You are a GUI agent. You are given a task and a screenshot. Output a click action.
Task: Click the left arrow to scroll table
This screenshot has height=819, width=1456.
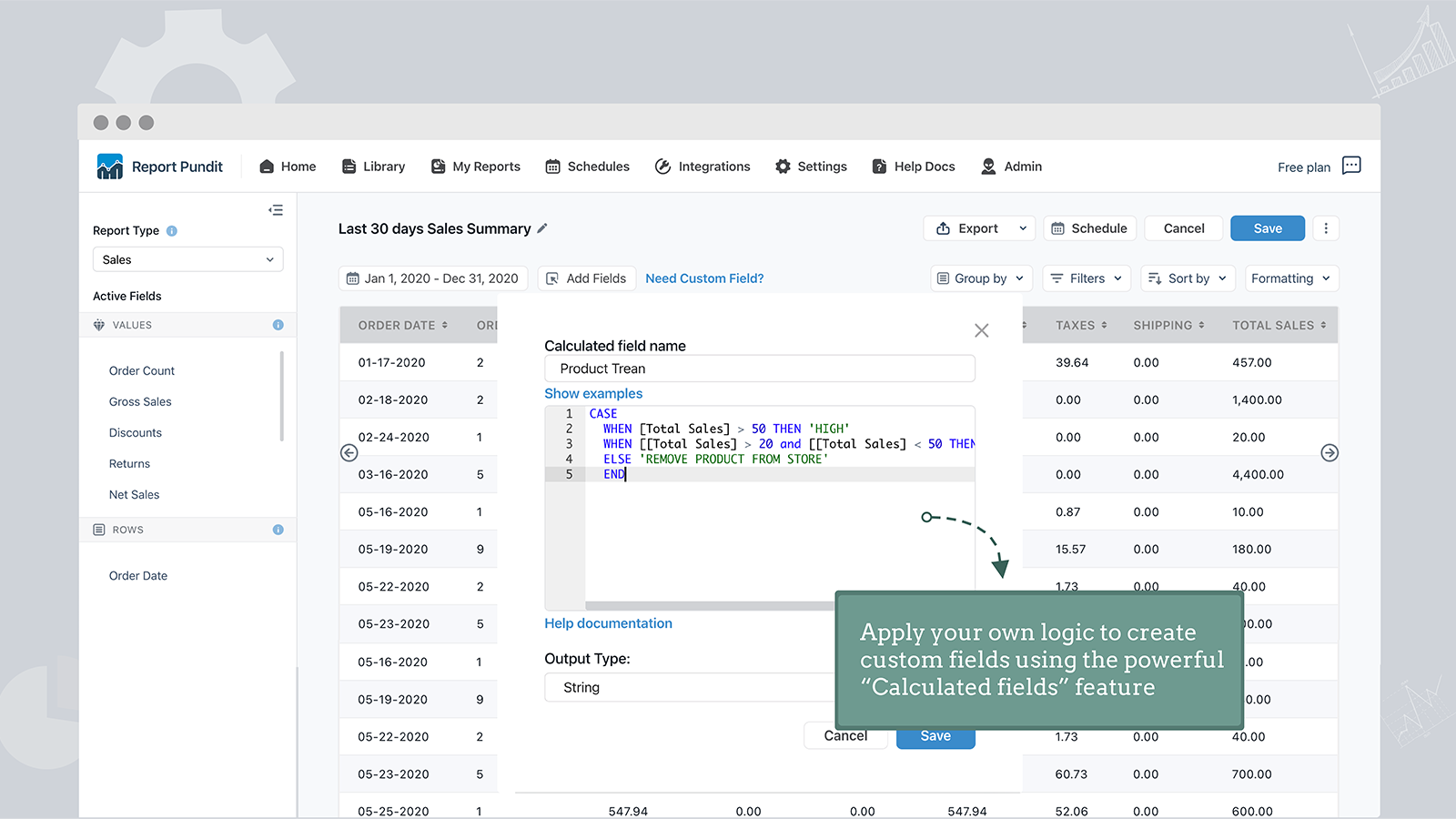pos(349,453)
